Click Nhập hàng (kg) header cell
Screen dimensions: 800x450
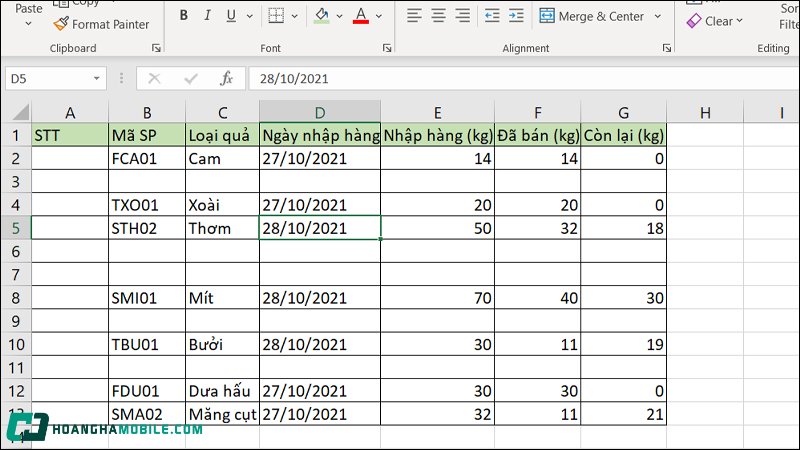(x=438, y=135)
